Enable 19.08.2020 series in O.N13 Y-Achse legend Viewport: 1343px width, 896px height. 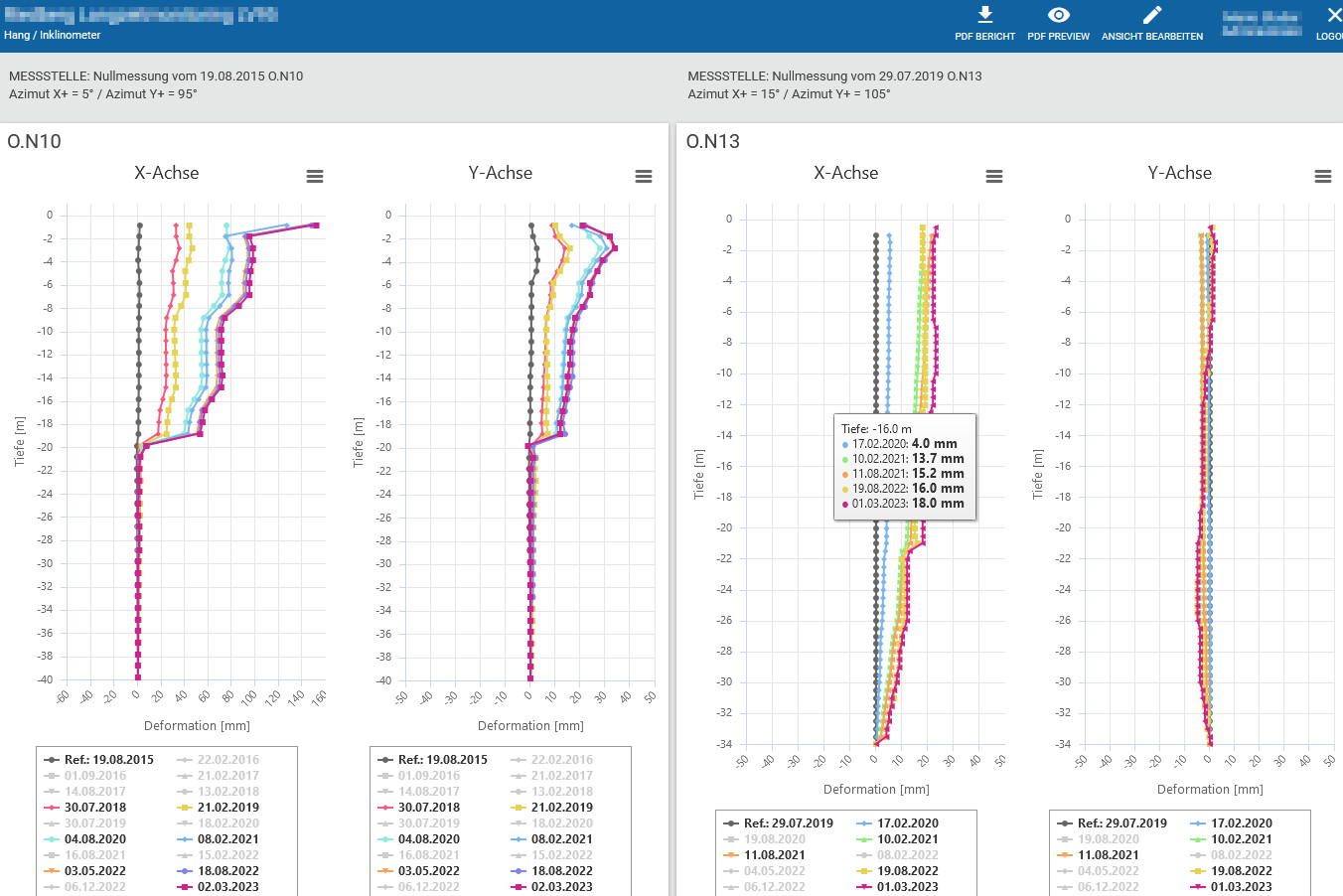pos(1108,839)
